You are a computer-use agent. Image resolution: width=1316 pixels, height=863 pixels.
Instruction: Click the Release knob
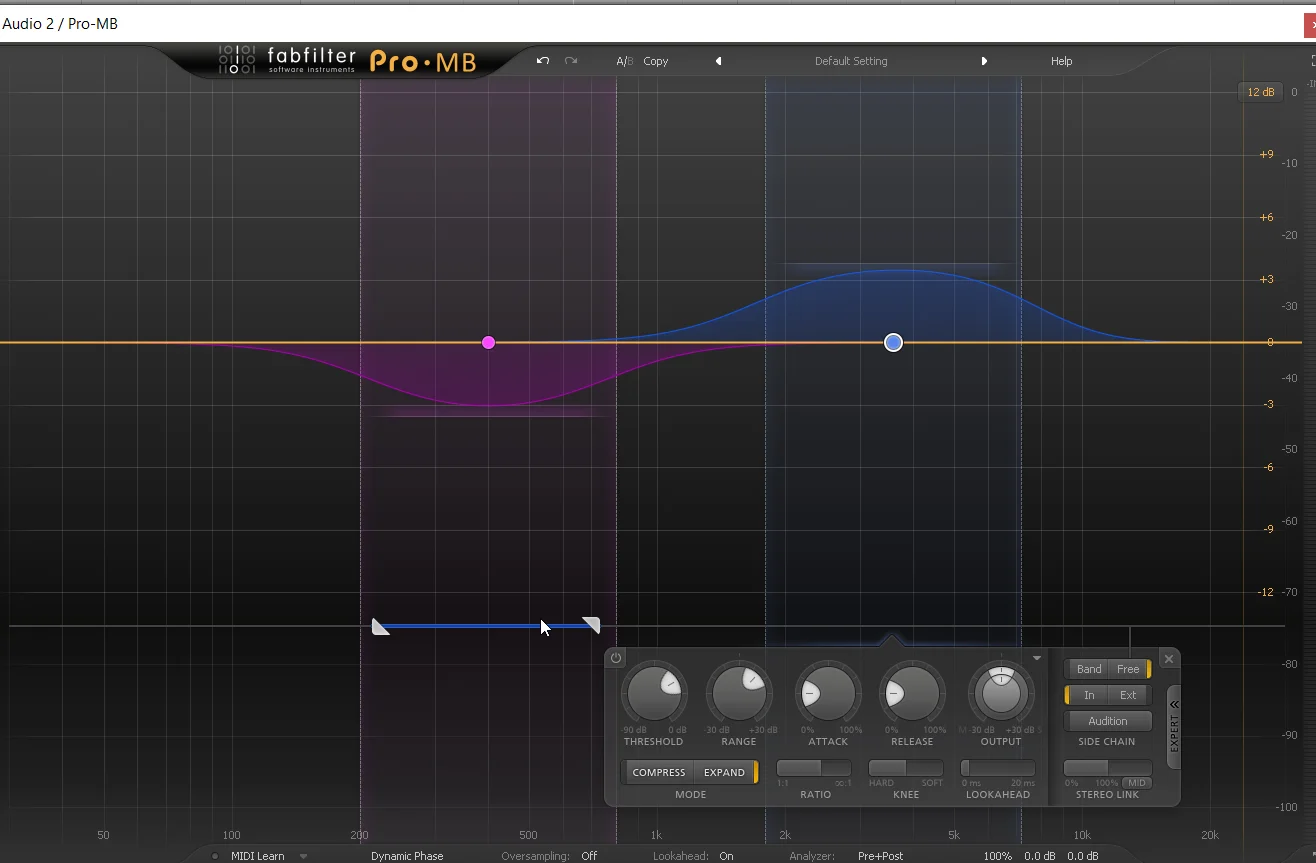tap(912, 692)
